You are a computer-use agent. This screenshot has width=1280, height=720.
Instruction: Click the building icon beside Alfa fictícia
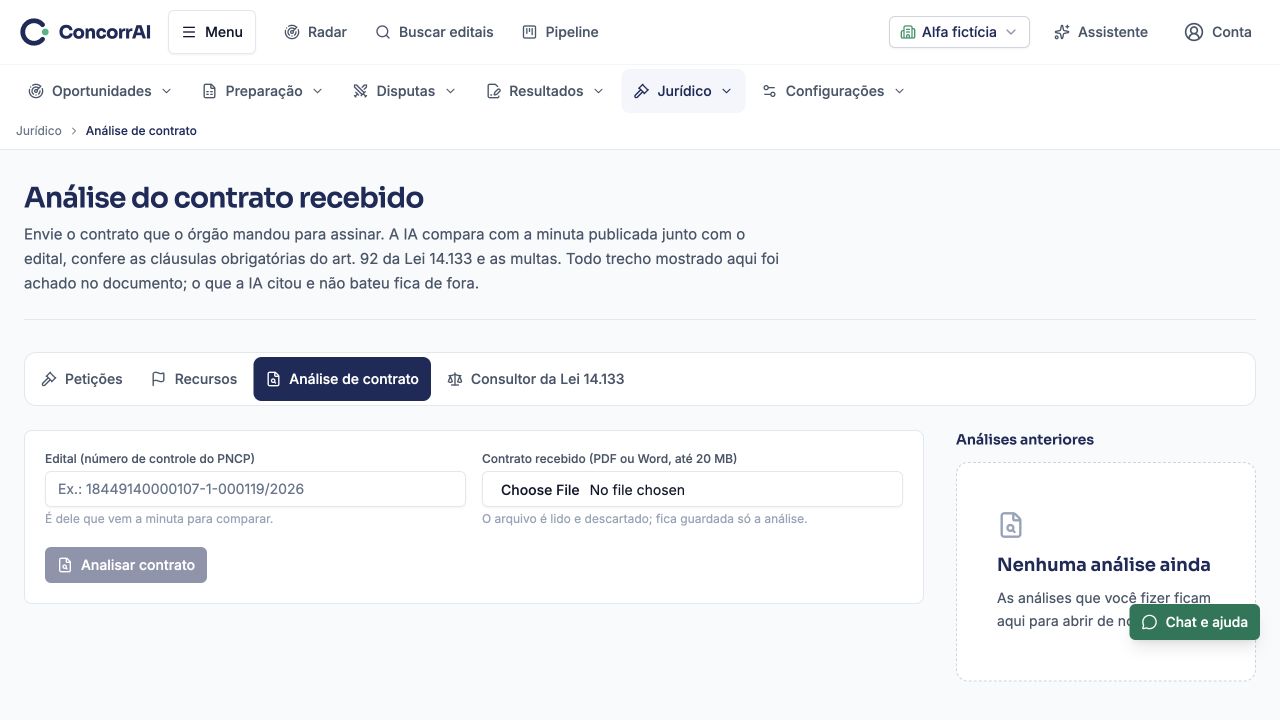click(x=908, y=32)
